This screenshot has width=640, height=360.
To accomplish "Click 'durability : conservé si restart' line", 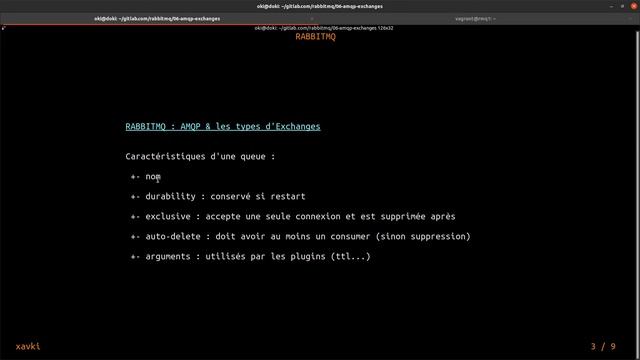I will pos(218,196).
